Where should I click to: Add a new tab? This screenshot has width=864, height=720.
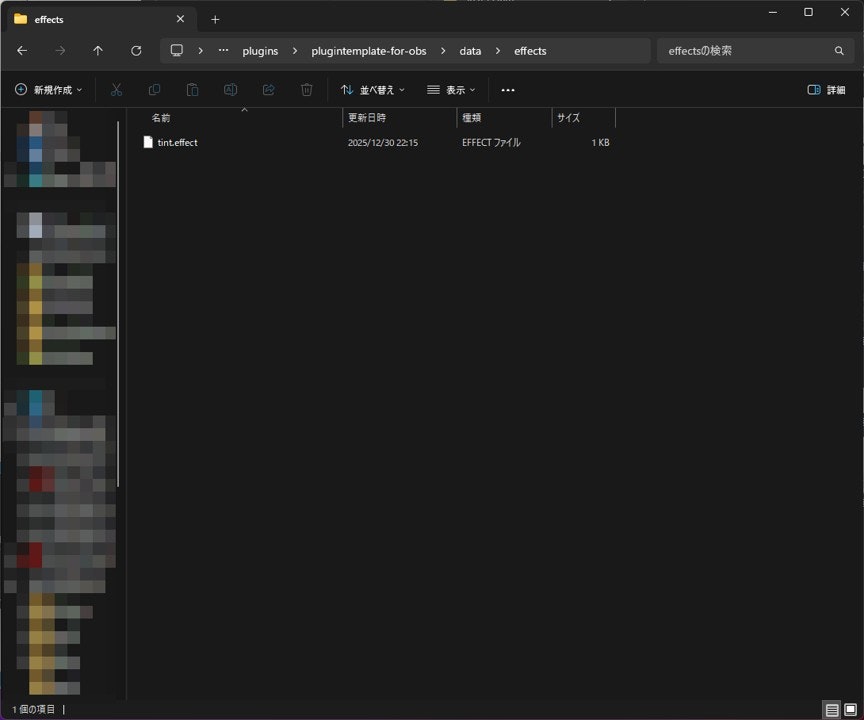tap(215, 20)
